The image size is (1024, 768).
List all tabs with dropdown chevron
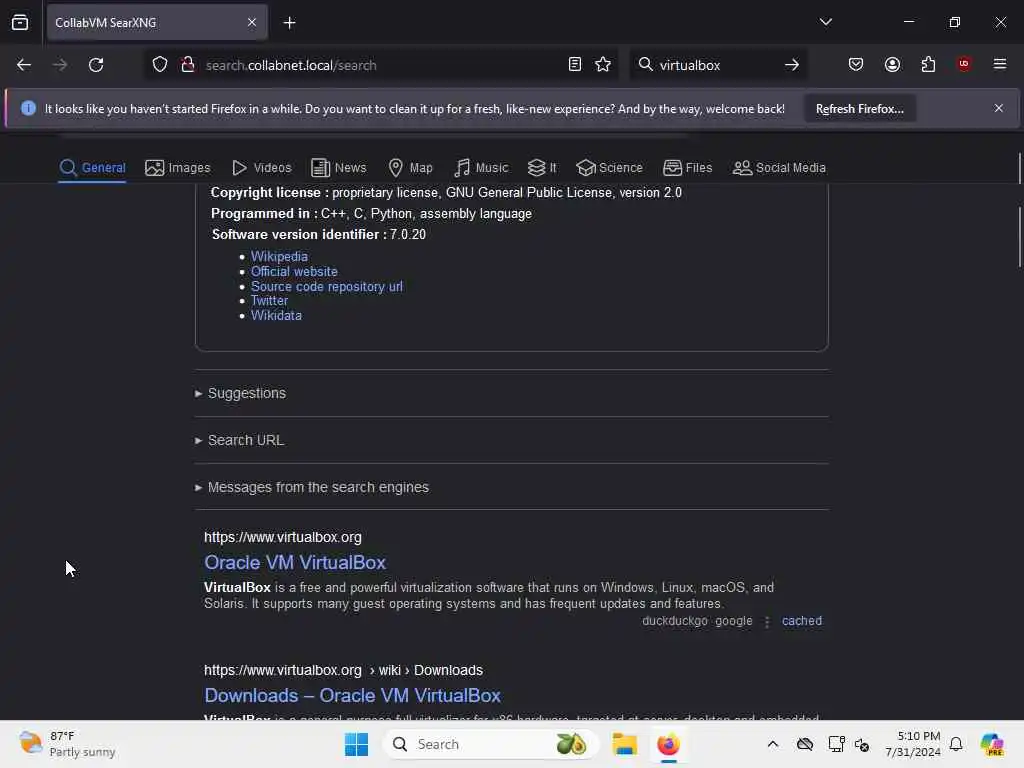825,22
